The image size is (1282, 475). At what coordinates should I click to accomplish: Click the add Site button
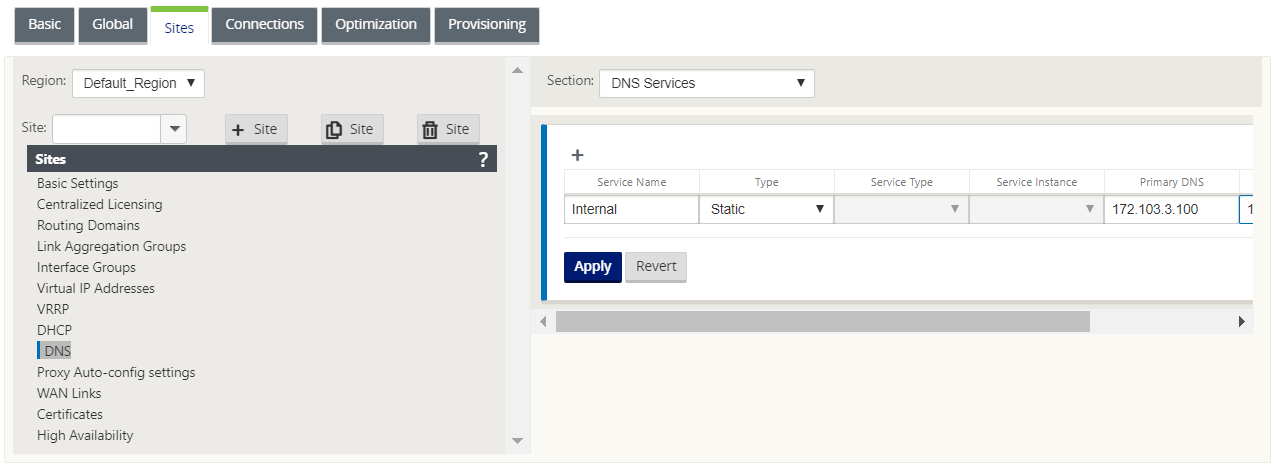coord(256,129)
